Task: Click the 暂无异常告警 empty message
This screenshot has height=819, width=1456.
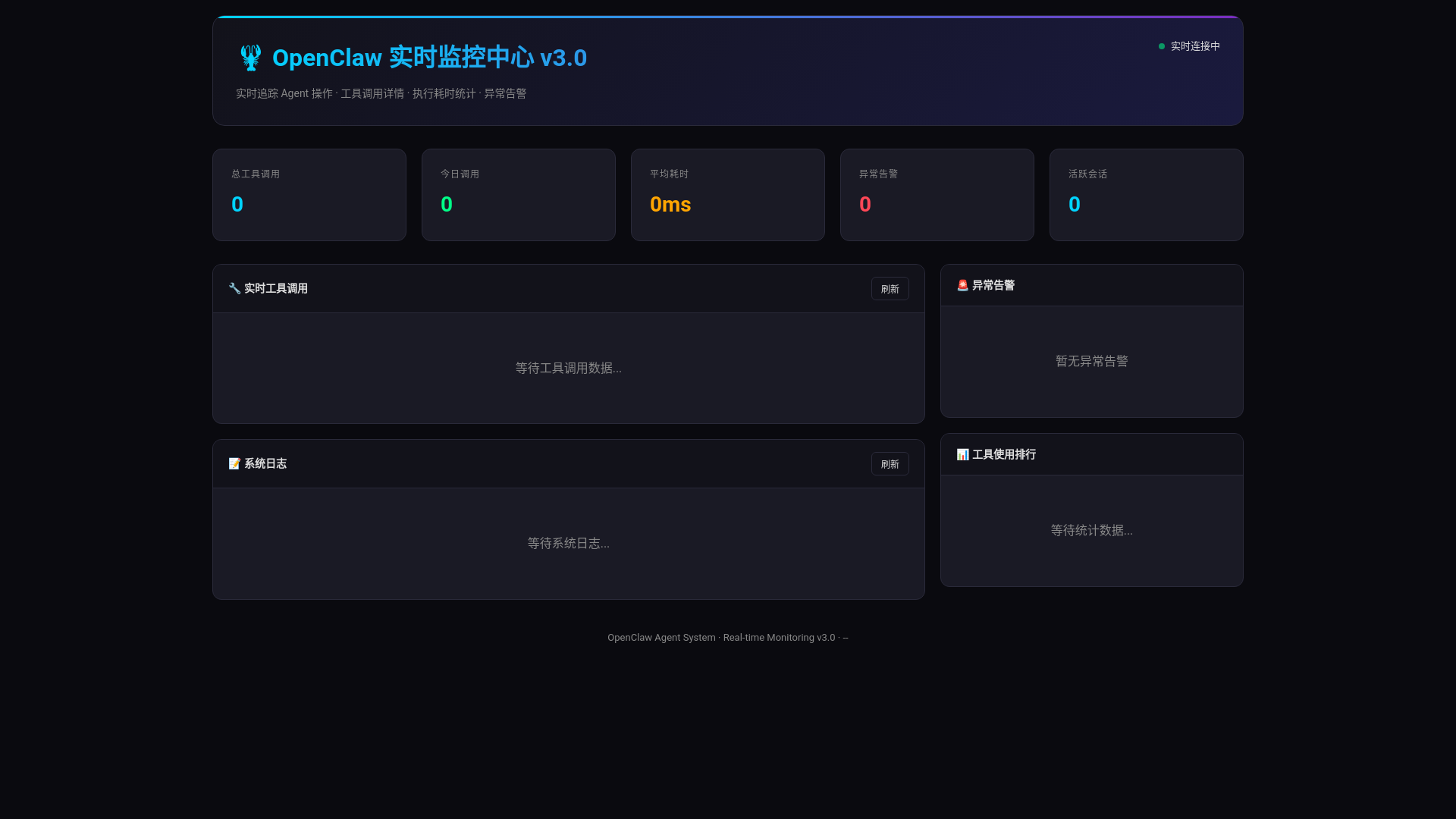Action: (1092, 361)
